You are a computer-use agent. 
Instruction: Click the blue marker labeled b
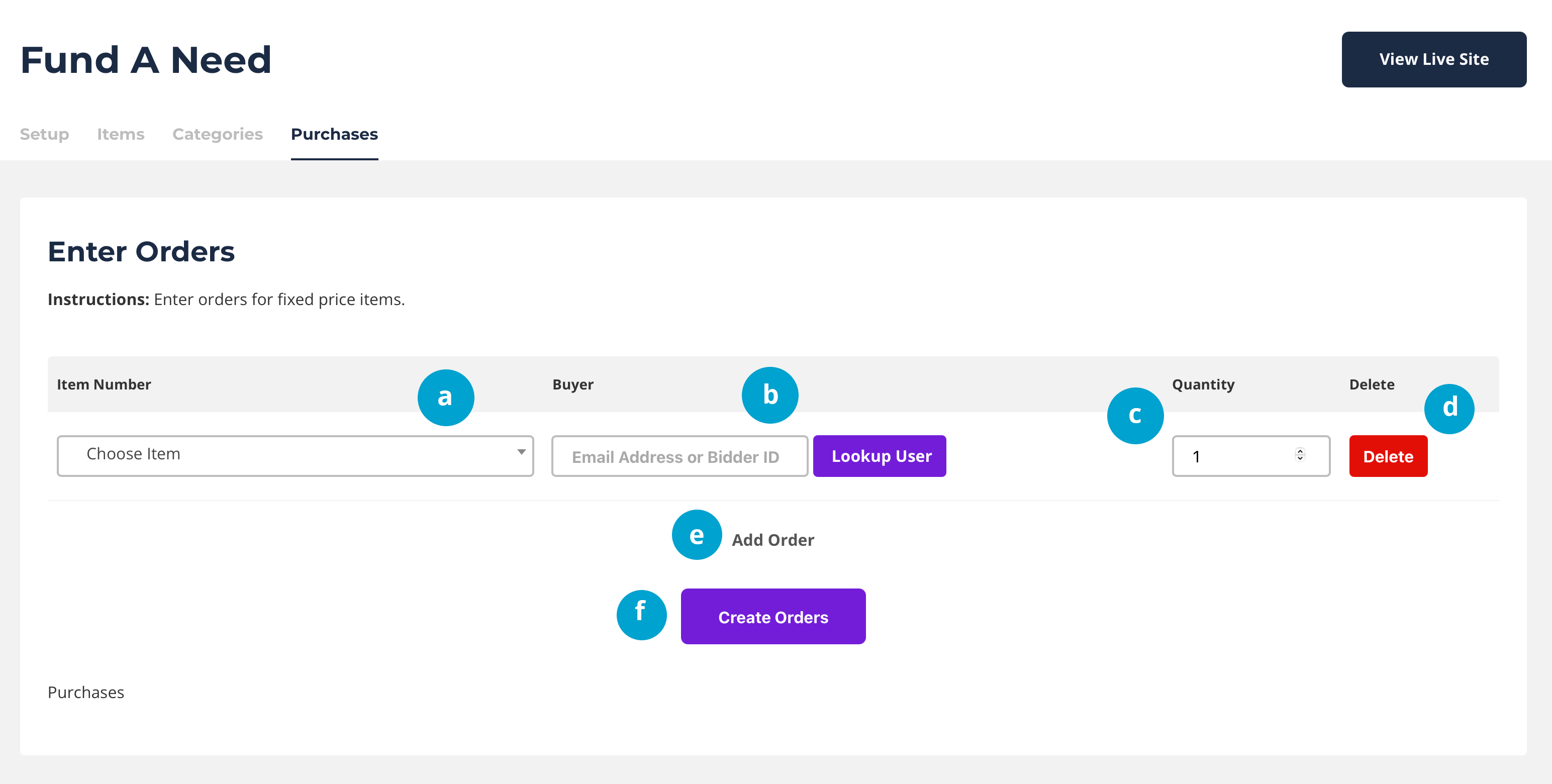[769, 395]
